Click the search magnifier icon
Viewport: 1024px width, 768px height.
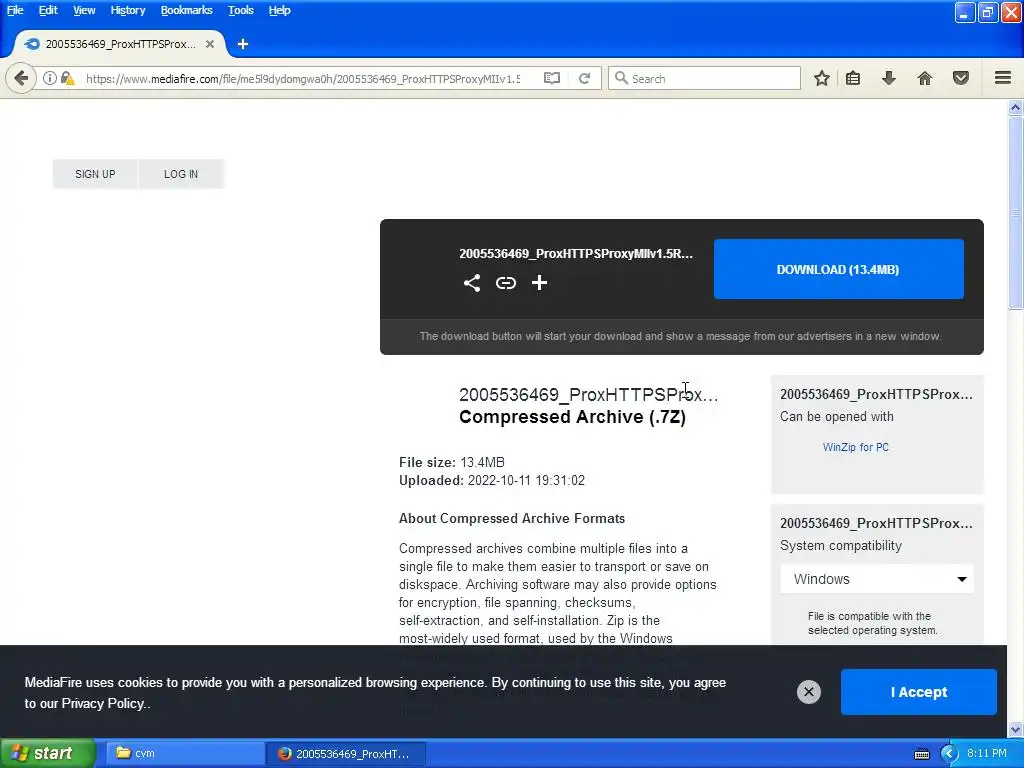621,78
